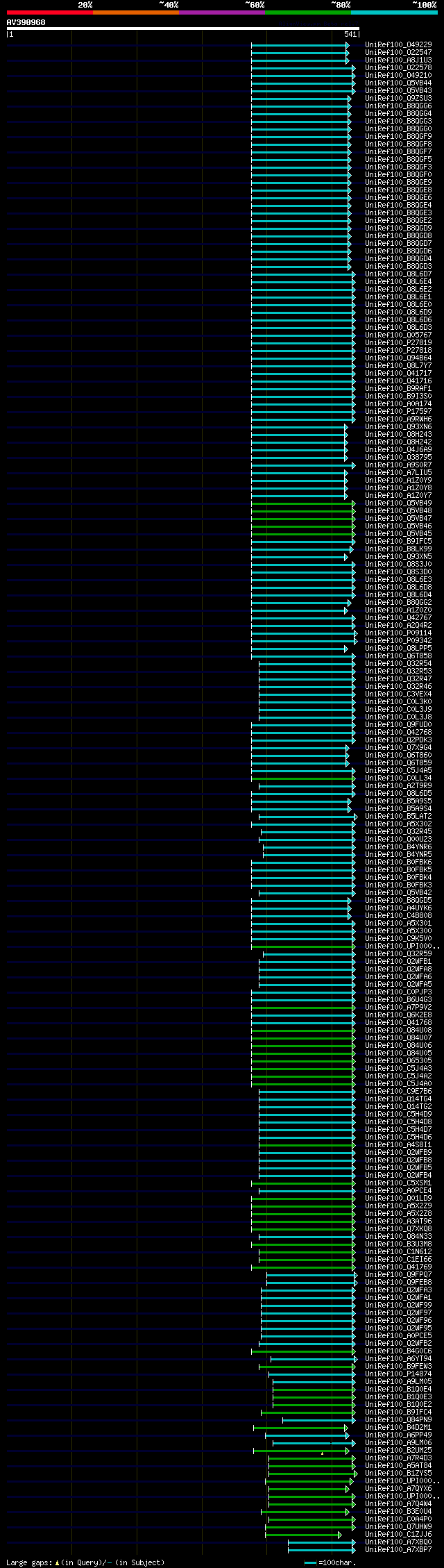Click the 541 query end position label
Viewport: 444px width, 1568px height.
coord(350,34)
